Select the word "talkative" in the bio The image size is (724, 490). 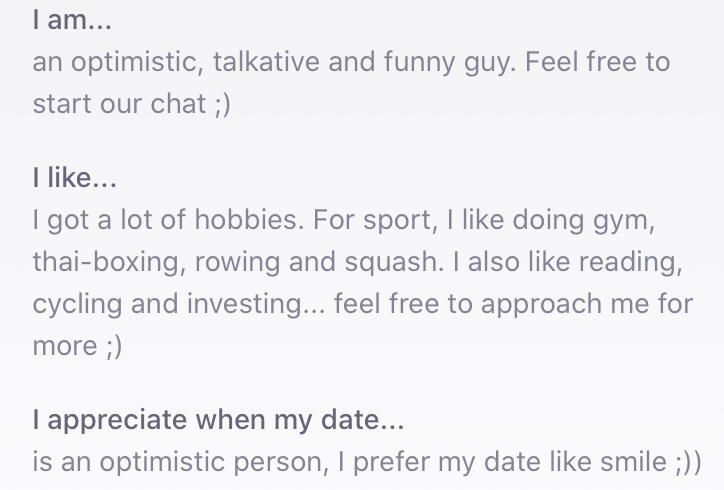tap(266, 62)
